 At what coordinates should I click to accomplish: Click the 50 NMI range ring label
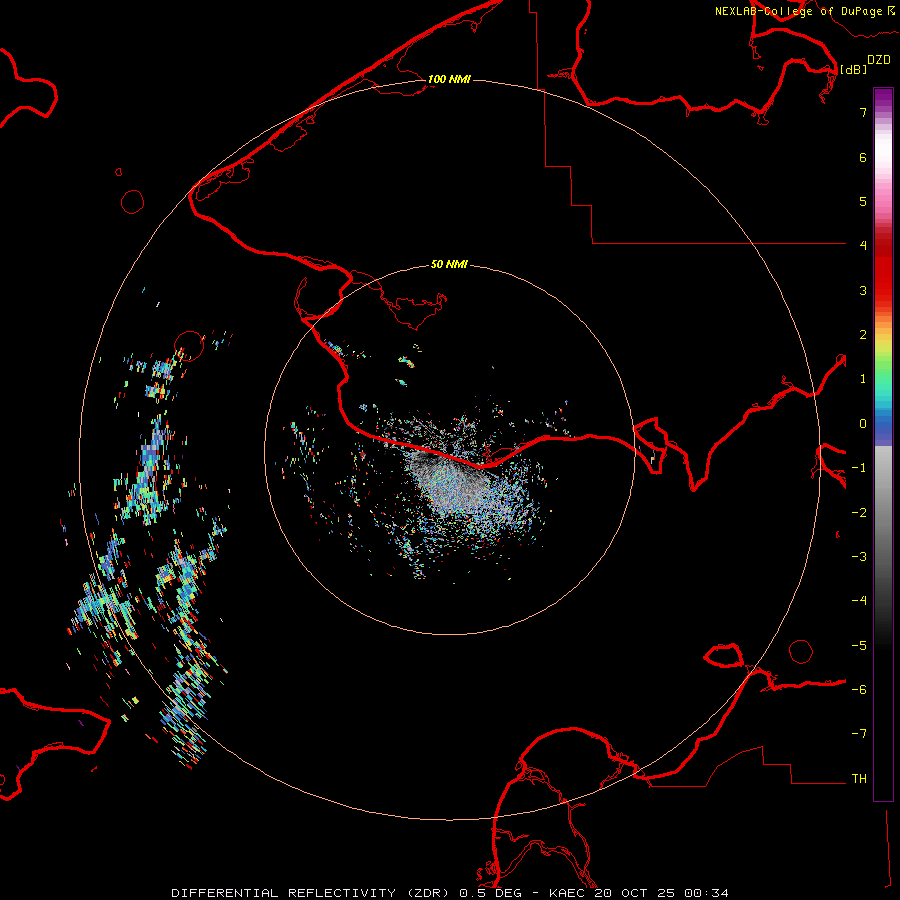click(449, 264)
